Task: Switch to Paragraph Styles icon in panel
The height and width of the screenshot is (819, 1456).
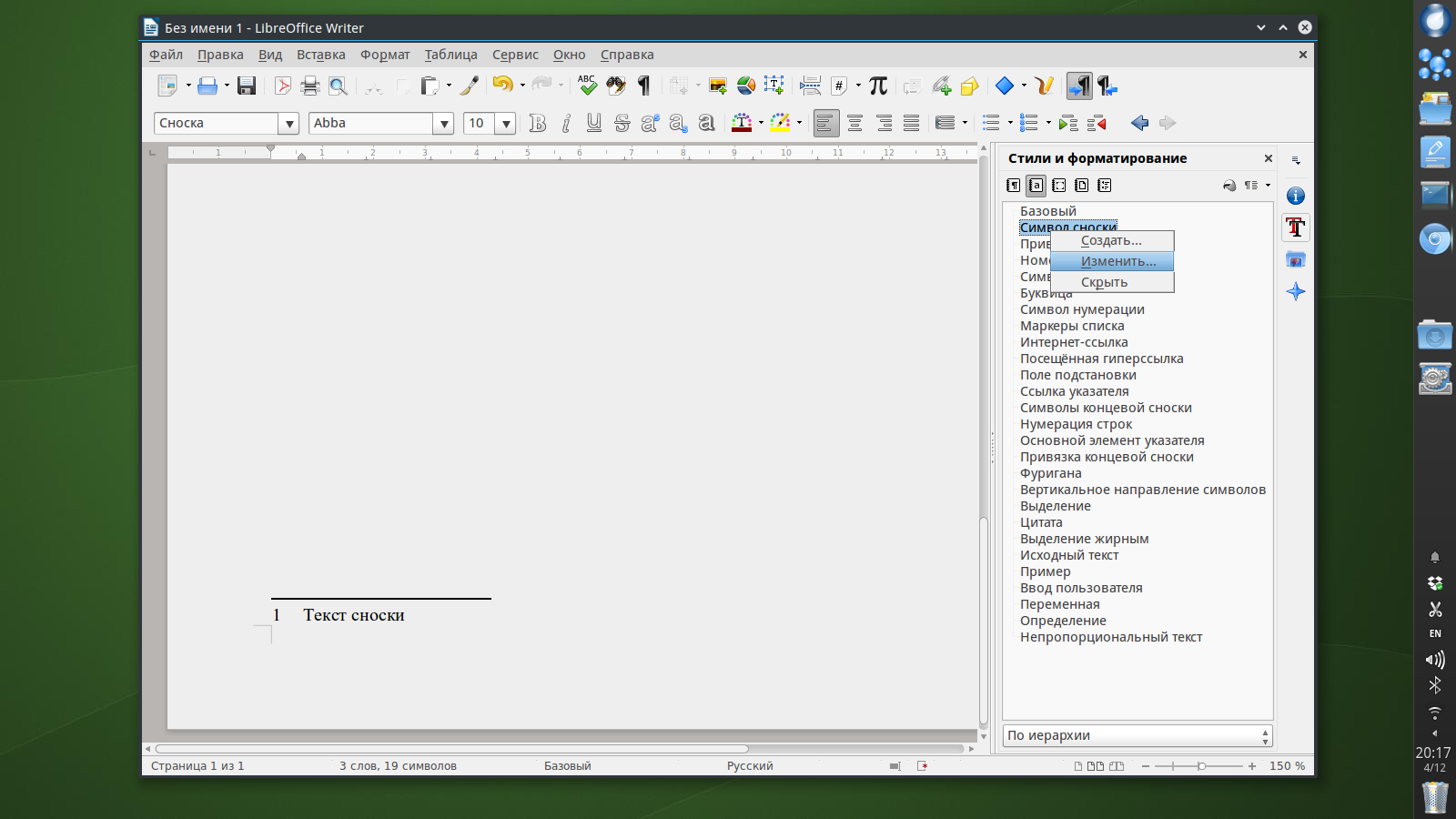Action: (x=1013, y=186)
